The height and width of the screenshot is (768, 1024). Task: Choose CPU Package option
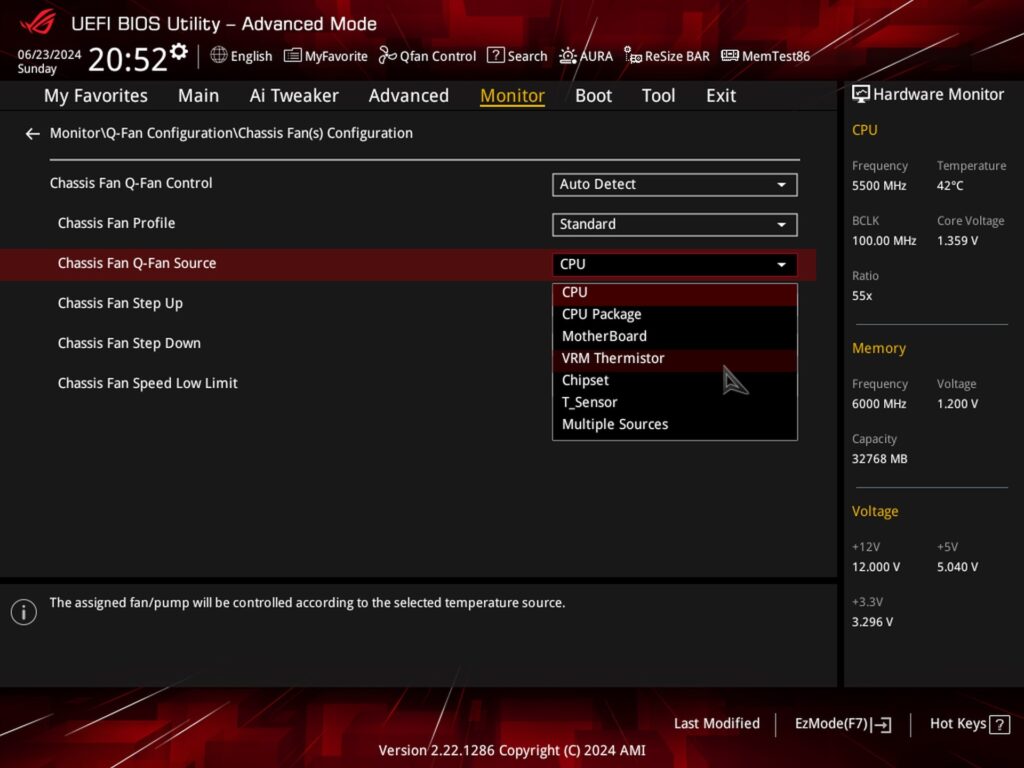click(x=675, y=314)
